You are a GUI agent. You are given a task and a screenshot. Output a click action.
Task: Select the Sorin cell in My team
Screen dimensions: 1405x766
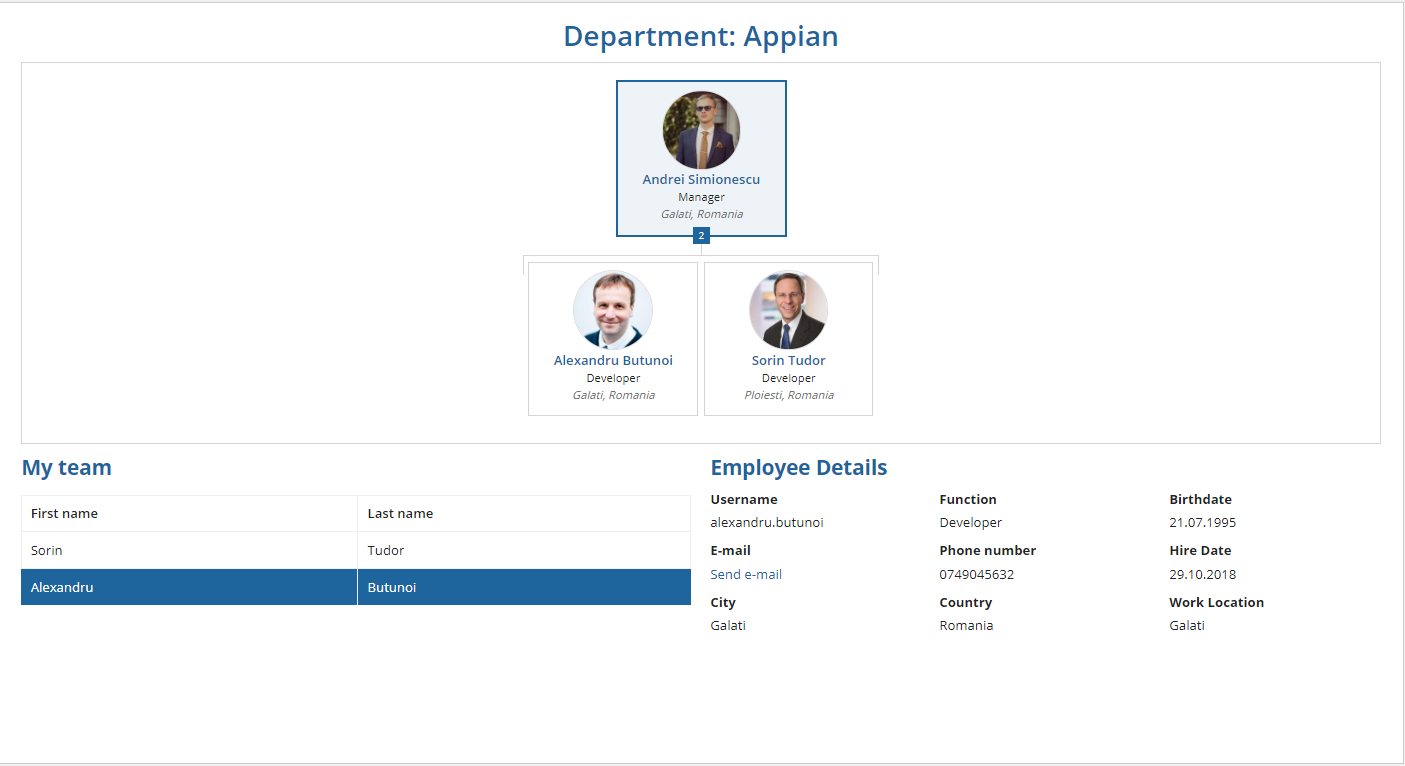pos(189,550)
